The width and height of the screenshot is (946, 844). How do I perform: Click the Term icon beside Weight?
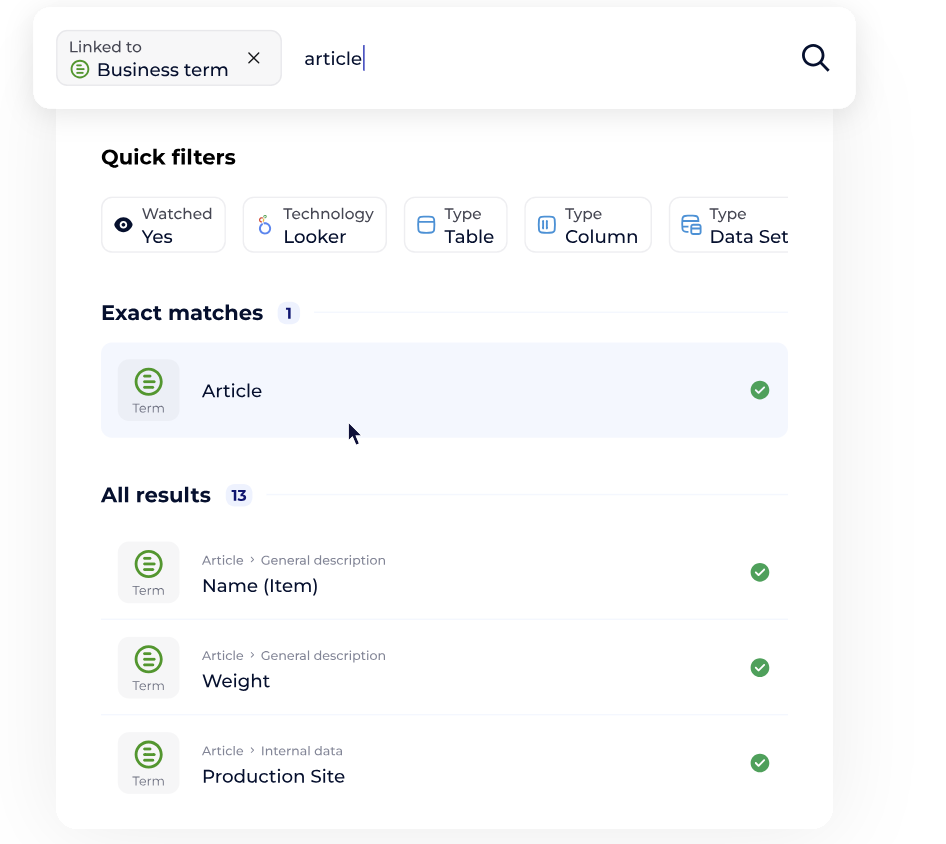[149, 667]
